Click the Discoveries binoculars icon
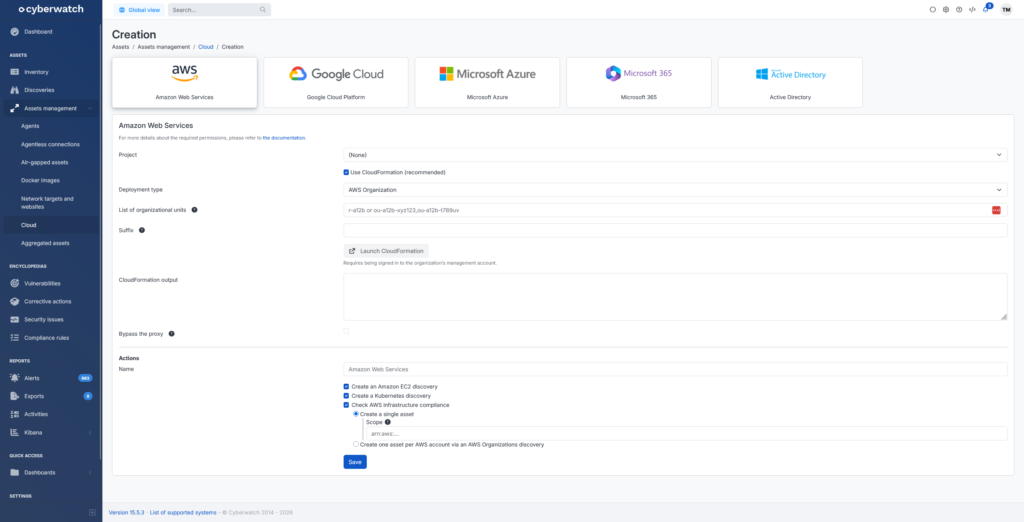Image resolution: width=1024 pixels, height=522 pixels. click(x=14, y=90)
